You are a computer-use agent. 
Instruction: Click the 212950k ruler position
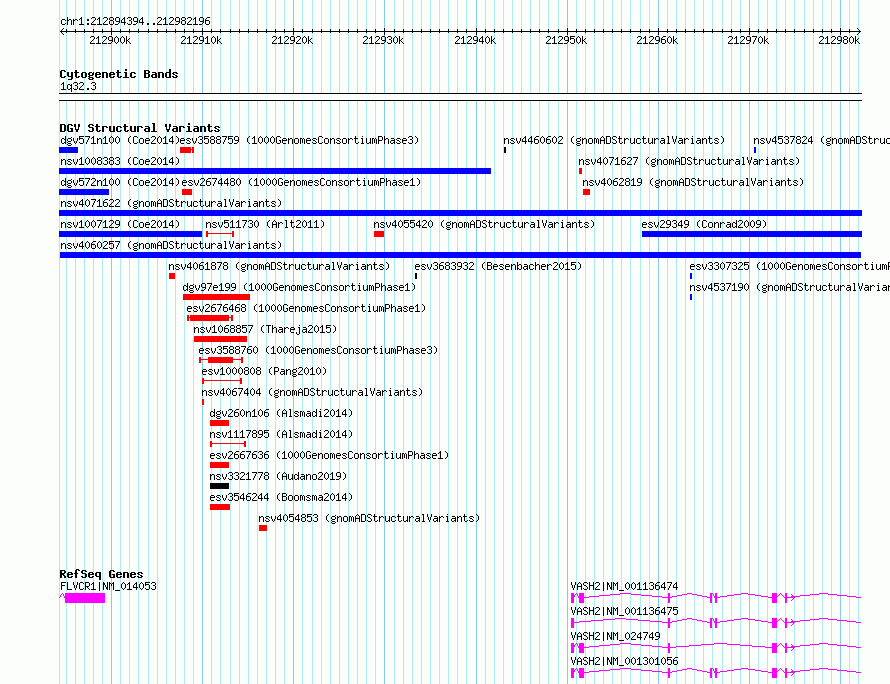(x=566, y=40)
